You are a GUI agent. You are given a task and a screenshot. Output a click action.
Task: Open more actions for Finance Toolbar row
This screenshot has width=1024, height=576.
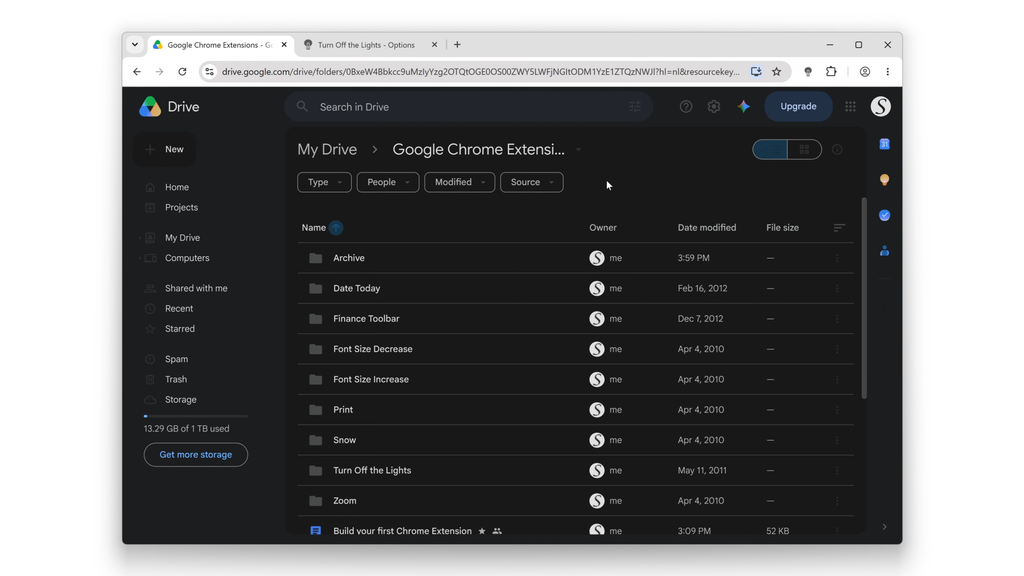[837, 319]
